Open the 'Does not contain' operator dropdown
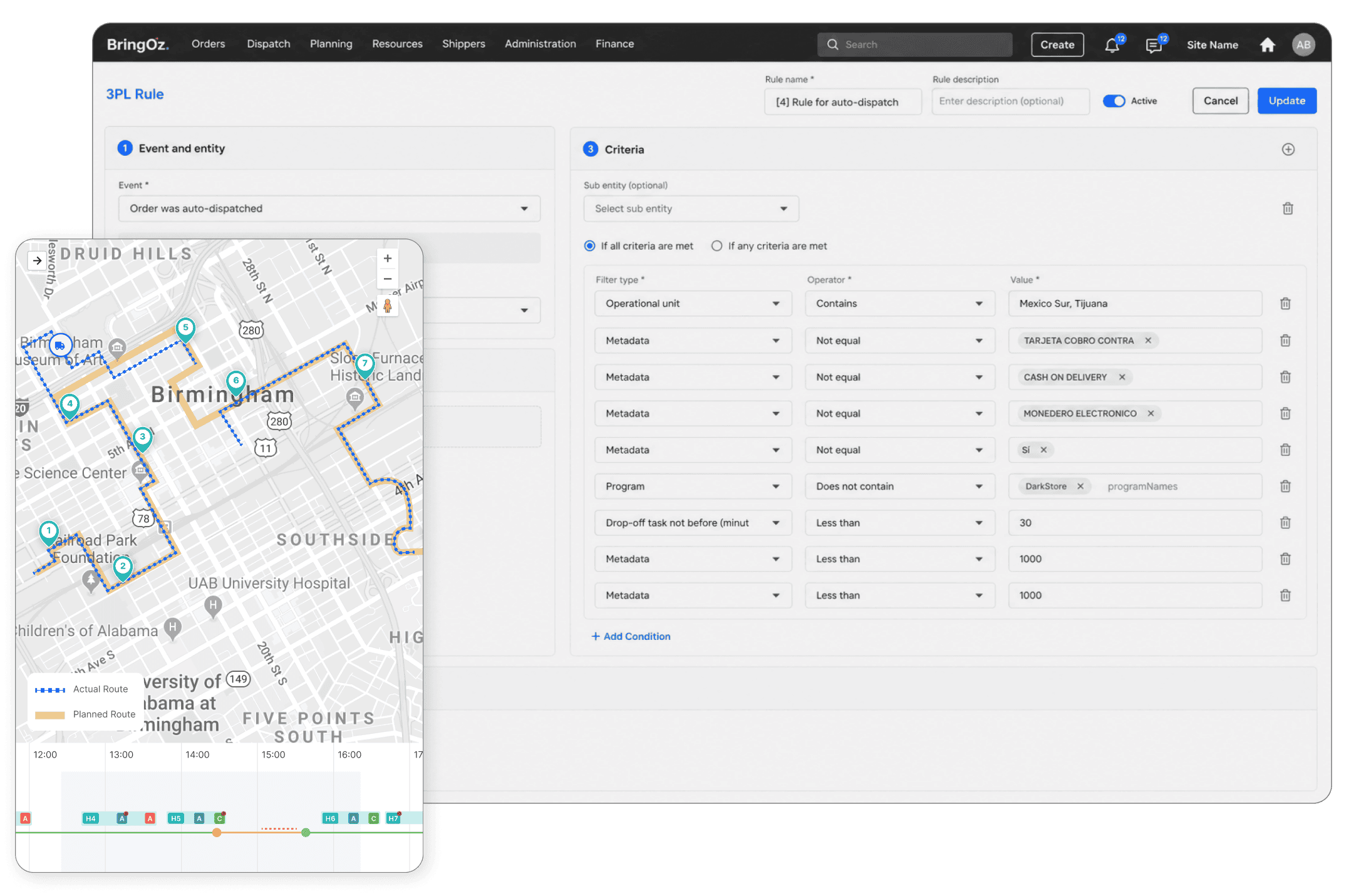The image size is (1349, 896). 899,487
